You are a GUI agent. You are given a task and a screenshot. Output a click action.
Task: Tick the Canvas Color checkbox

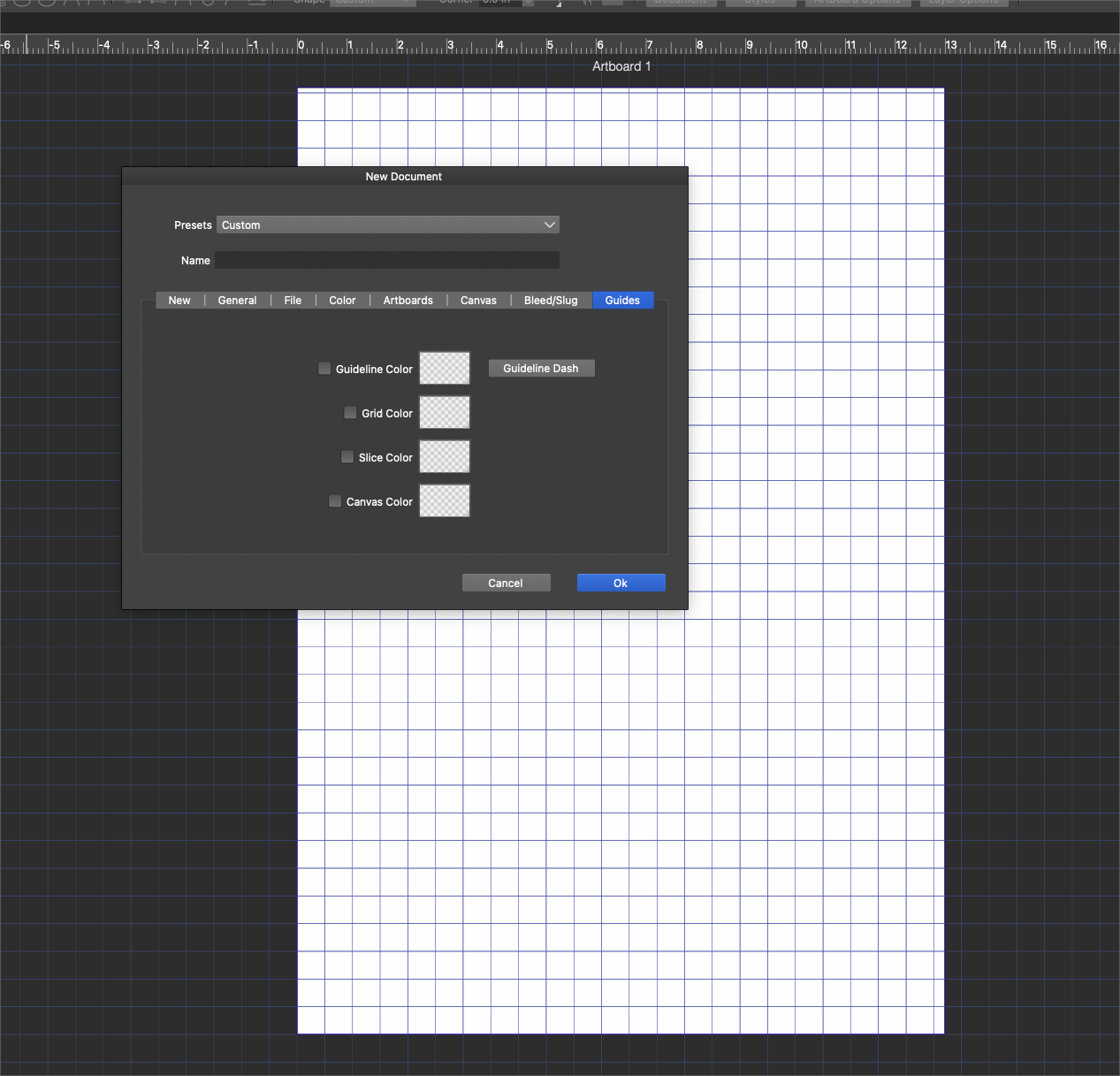pos(335,501)
